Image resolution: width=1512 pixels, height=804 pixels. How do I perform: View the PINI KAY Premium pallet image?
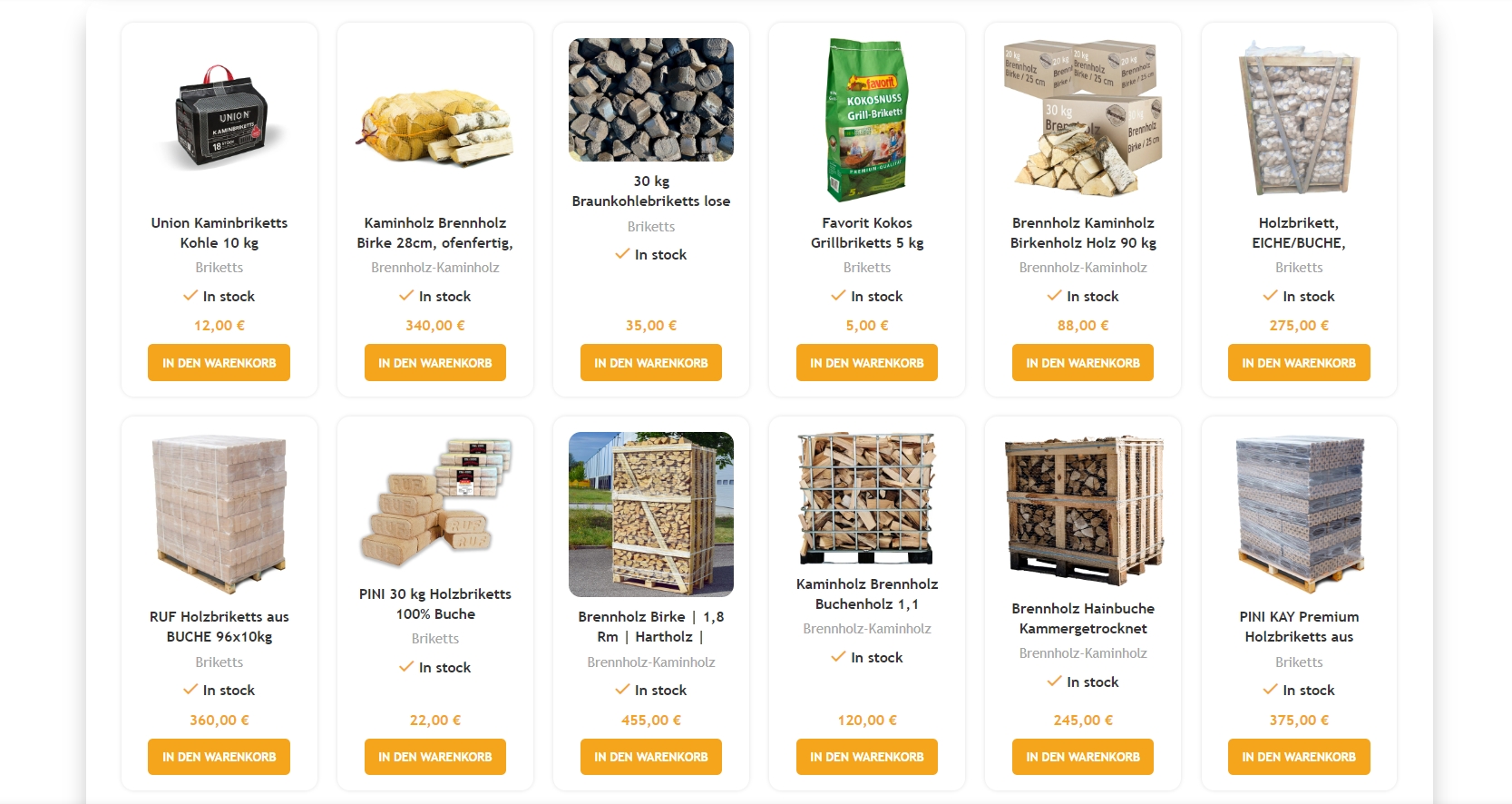pyautogui.click(x=1299, y=514)
